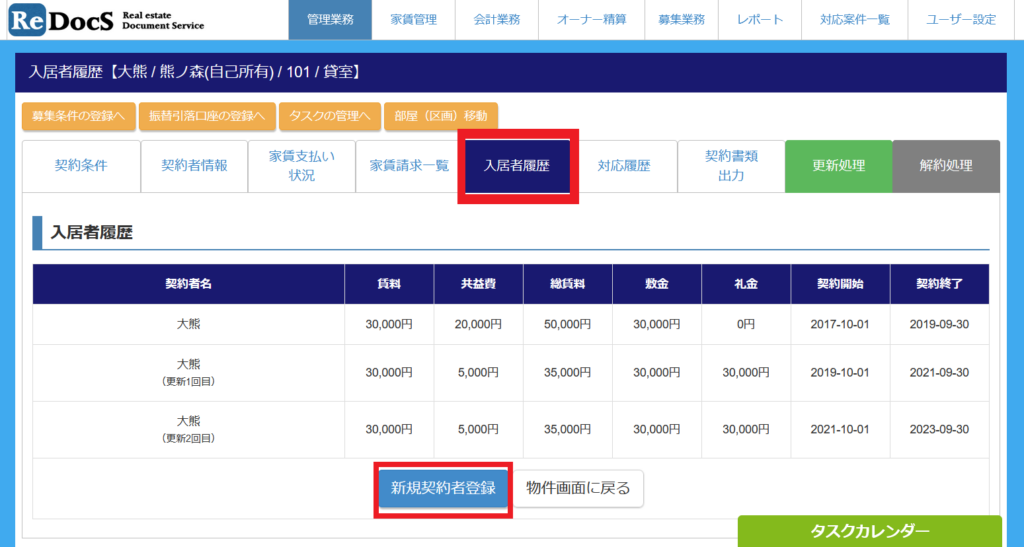The width and height of the screenshot is (1024, 547).
Task: Open the 募集業務 menu
Action: pyautogui.click(x=681, y=20)
